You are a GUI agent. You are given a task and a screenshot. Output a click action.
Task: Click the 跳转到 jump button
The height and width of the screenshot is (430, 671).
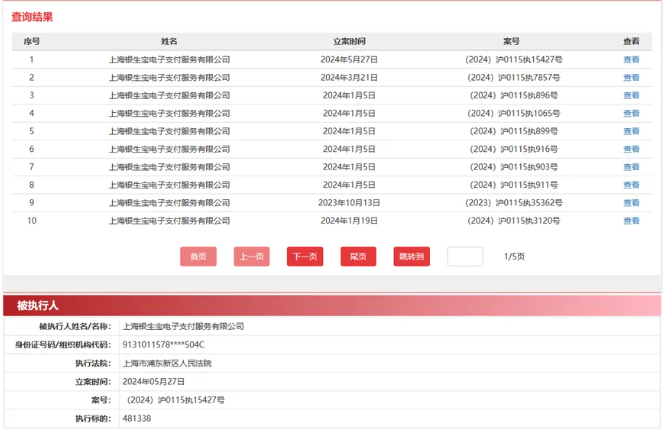click(412, 256)
